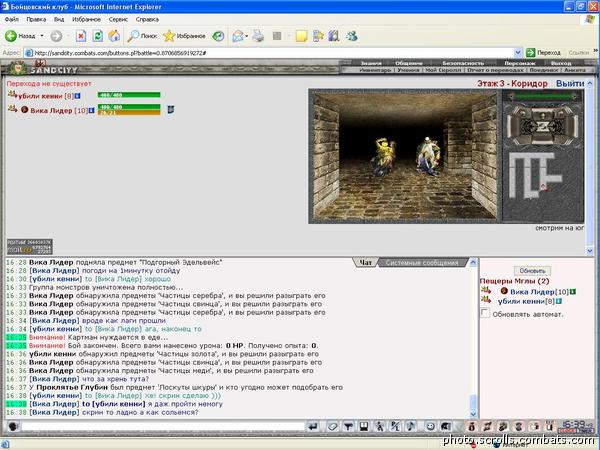Open the Инвентарь submenu link
Viewport: 600px width, 450px height.
tap(375, 70)
